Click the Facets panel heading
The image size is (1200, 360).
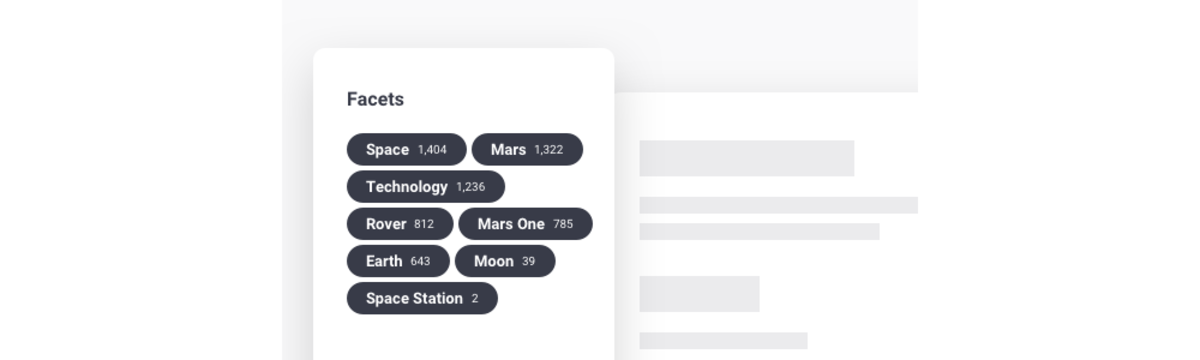pos(375,99)
